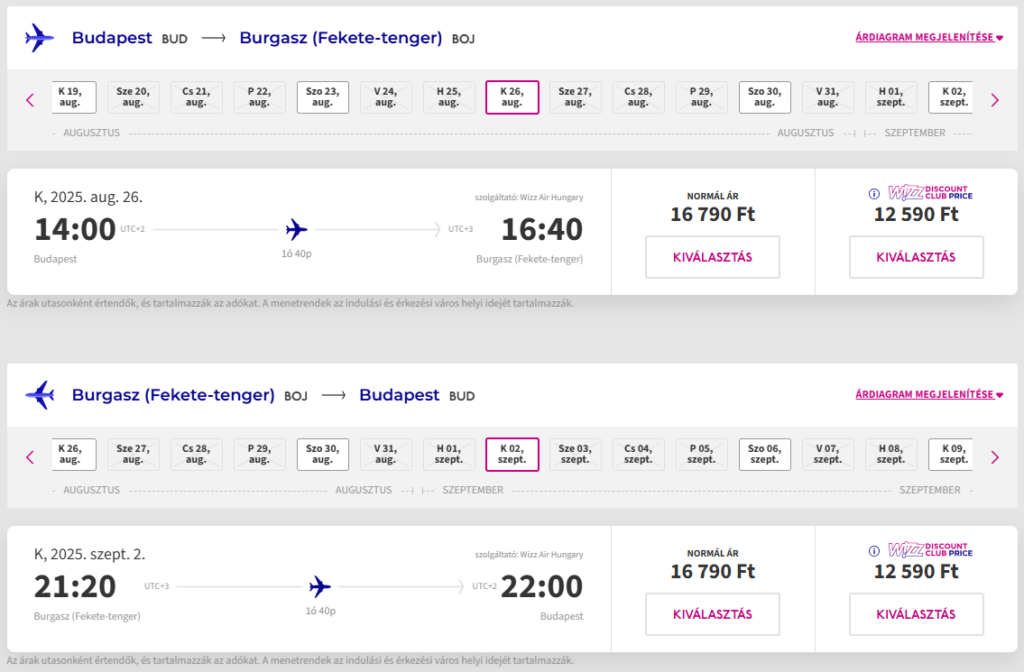Screen dimensions: 1024x672
Task: Click info icon beside outbound Discount Club price
Action: (874, 193)
